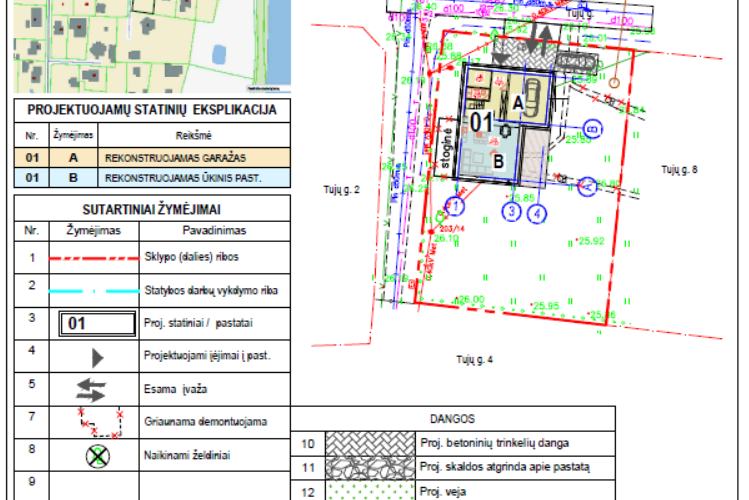Screen dimensions: 749x500
Task: Select 'Statybos darbų vykdymo riba' text
Action: [x=211, y=290]
